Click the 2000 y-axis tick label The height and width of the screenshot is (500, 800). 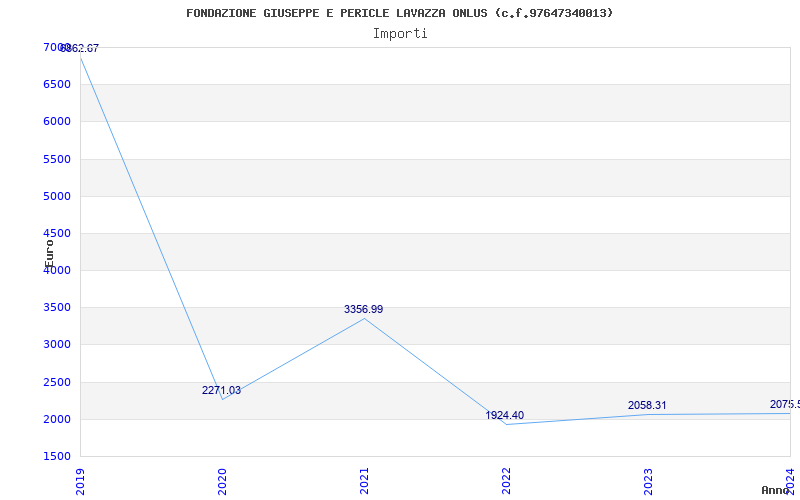57,419
